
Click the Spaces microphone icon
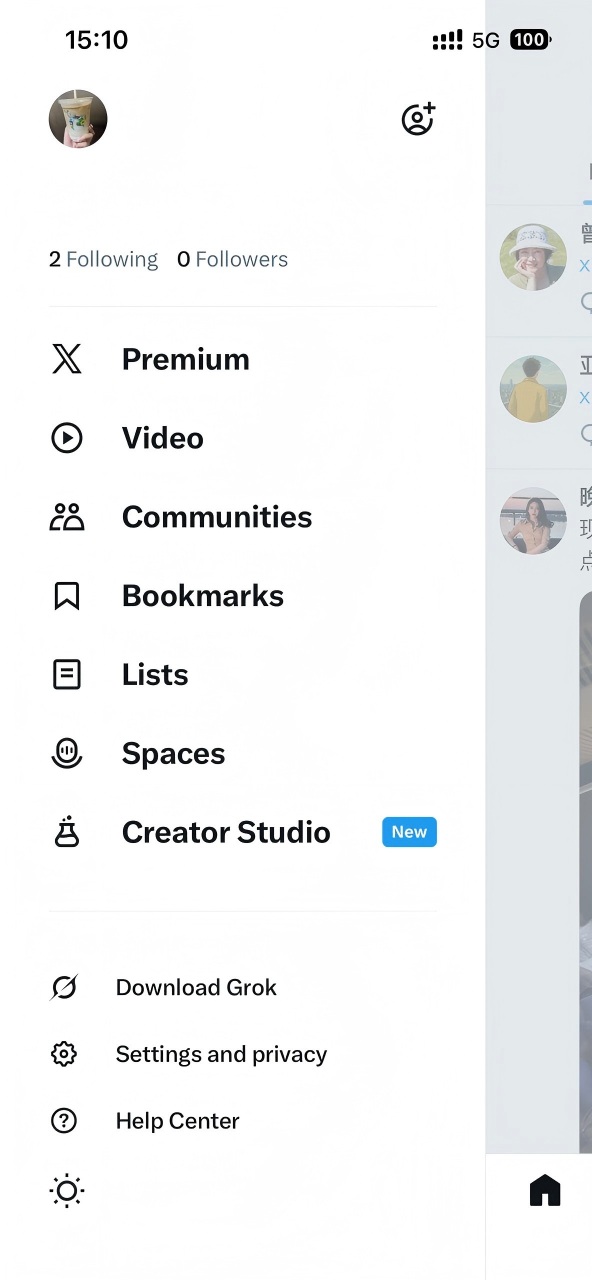pyautogui.click(x=66, y=753)
